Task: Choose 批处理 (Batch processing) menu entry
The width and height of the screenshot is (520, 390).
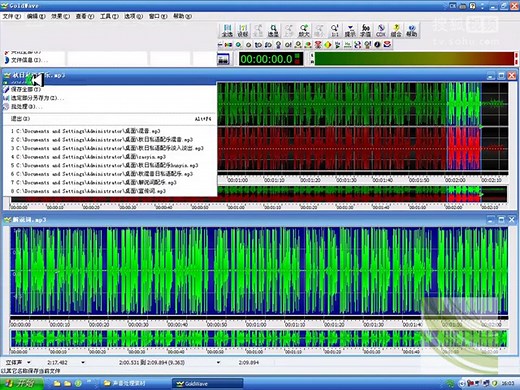Action: pos(109,107)
